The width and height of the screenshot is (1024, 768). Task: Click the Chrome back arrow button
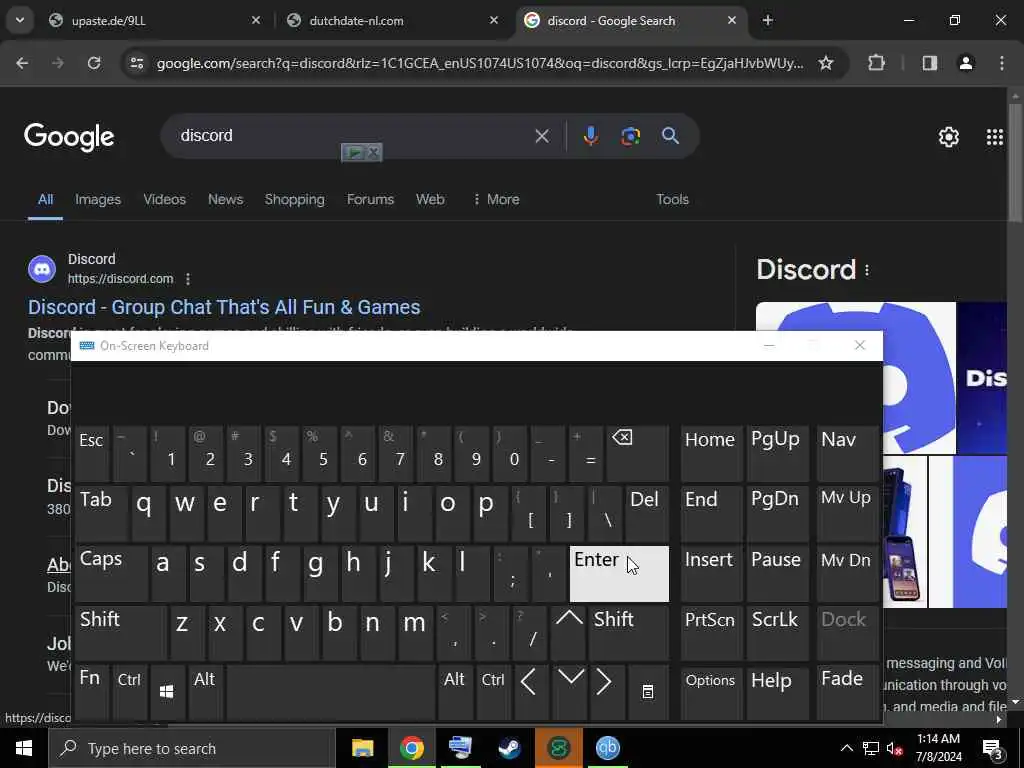pyautogui.click(x=22, y=63)
